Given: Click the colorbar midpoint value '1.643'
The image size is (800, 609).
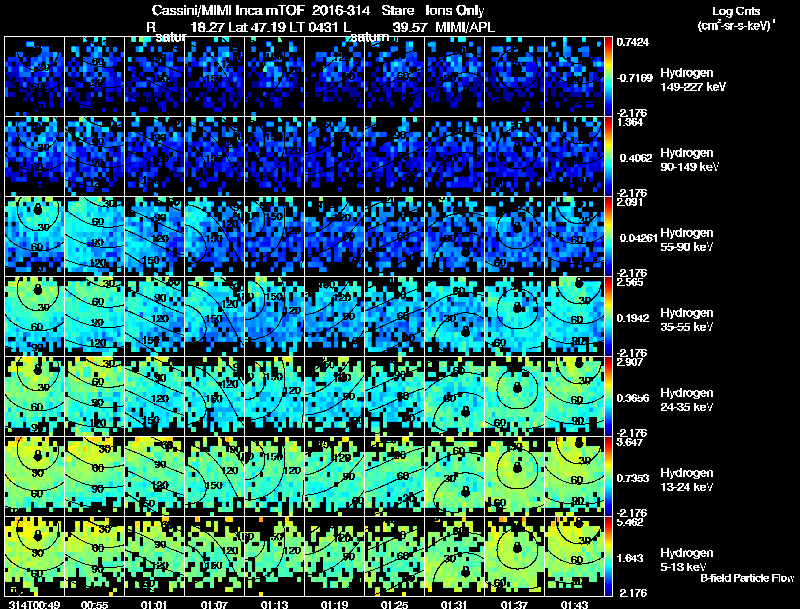Looking at the screenshot, I should tap(630, 559).
